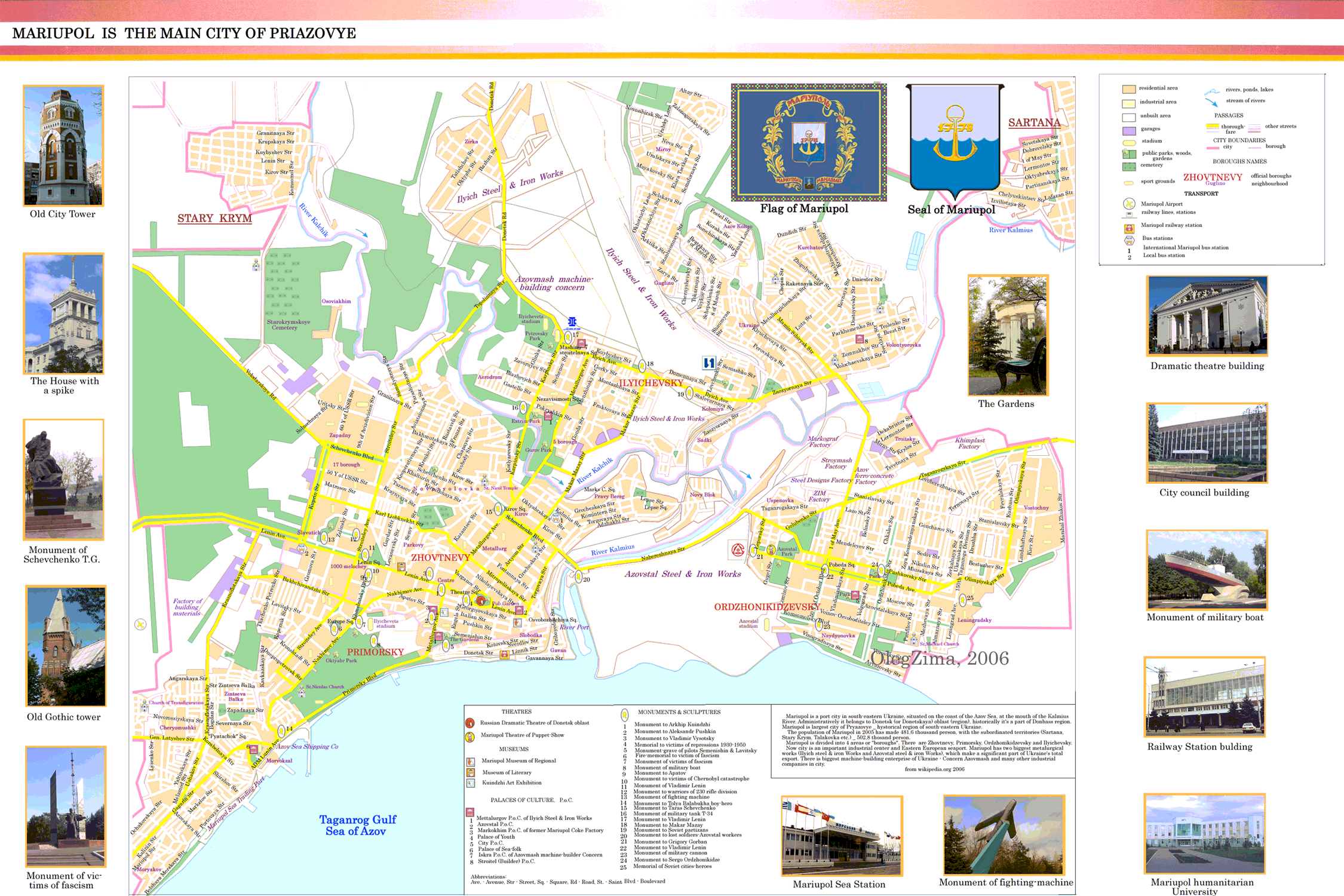This screenshot has height=896, width=1344.
Task: Click the Mariupol railway station legend icon
Action: tap(1129, 228)
